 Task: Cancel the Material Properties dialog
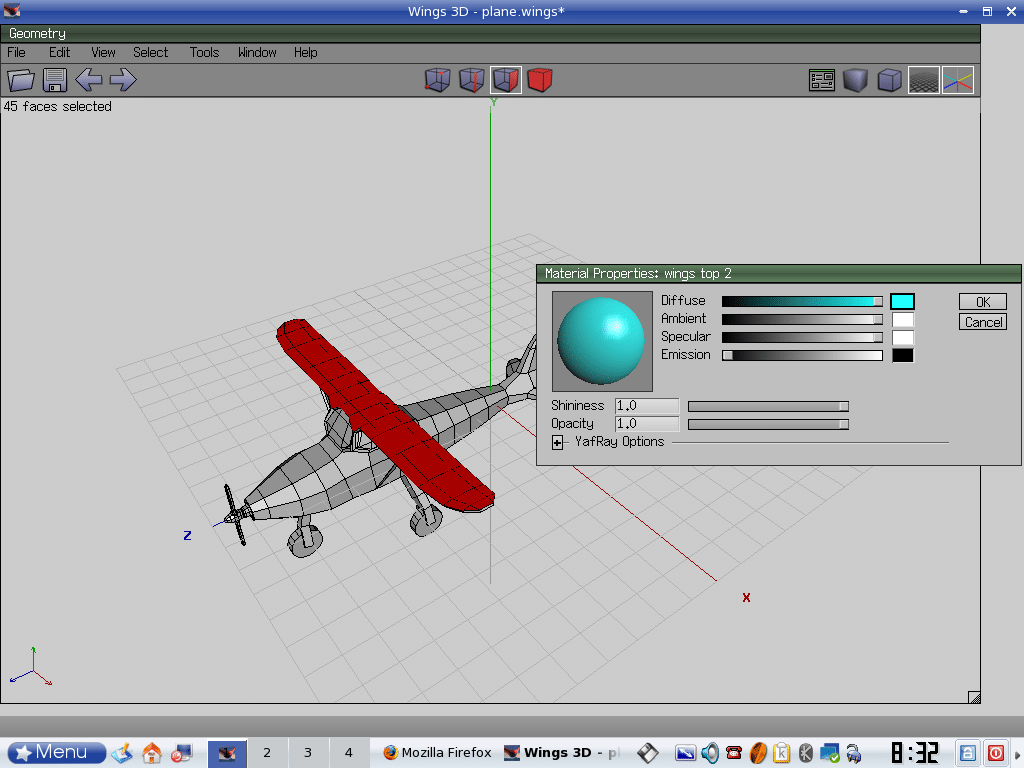click(982, 322)
